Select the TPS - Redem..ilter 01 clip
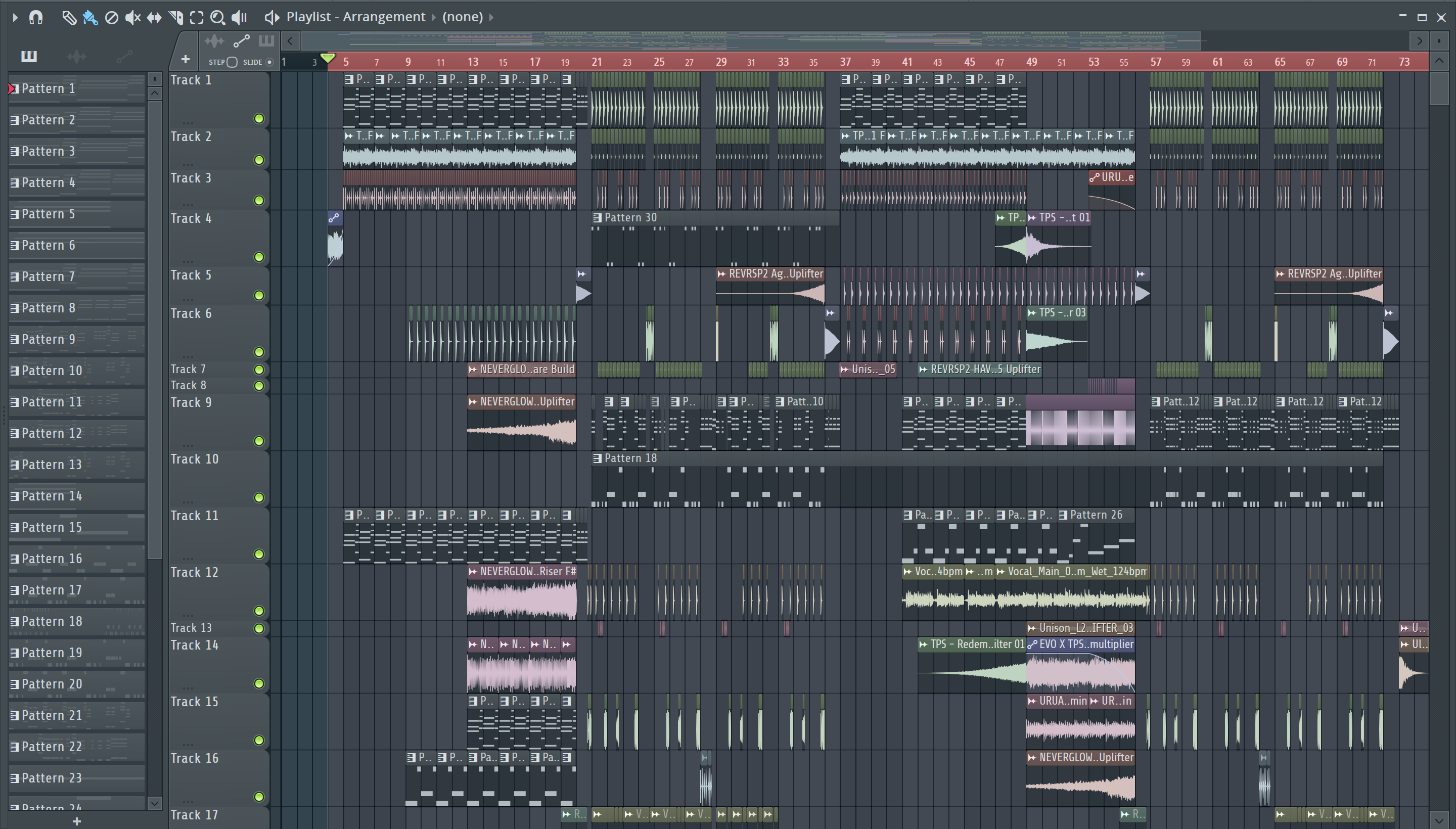The image size is (1456, 829). [972, 666]
